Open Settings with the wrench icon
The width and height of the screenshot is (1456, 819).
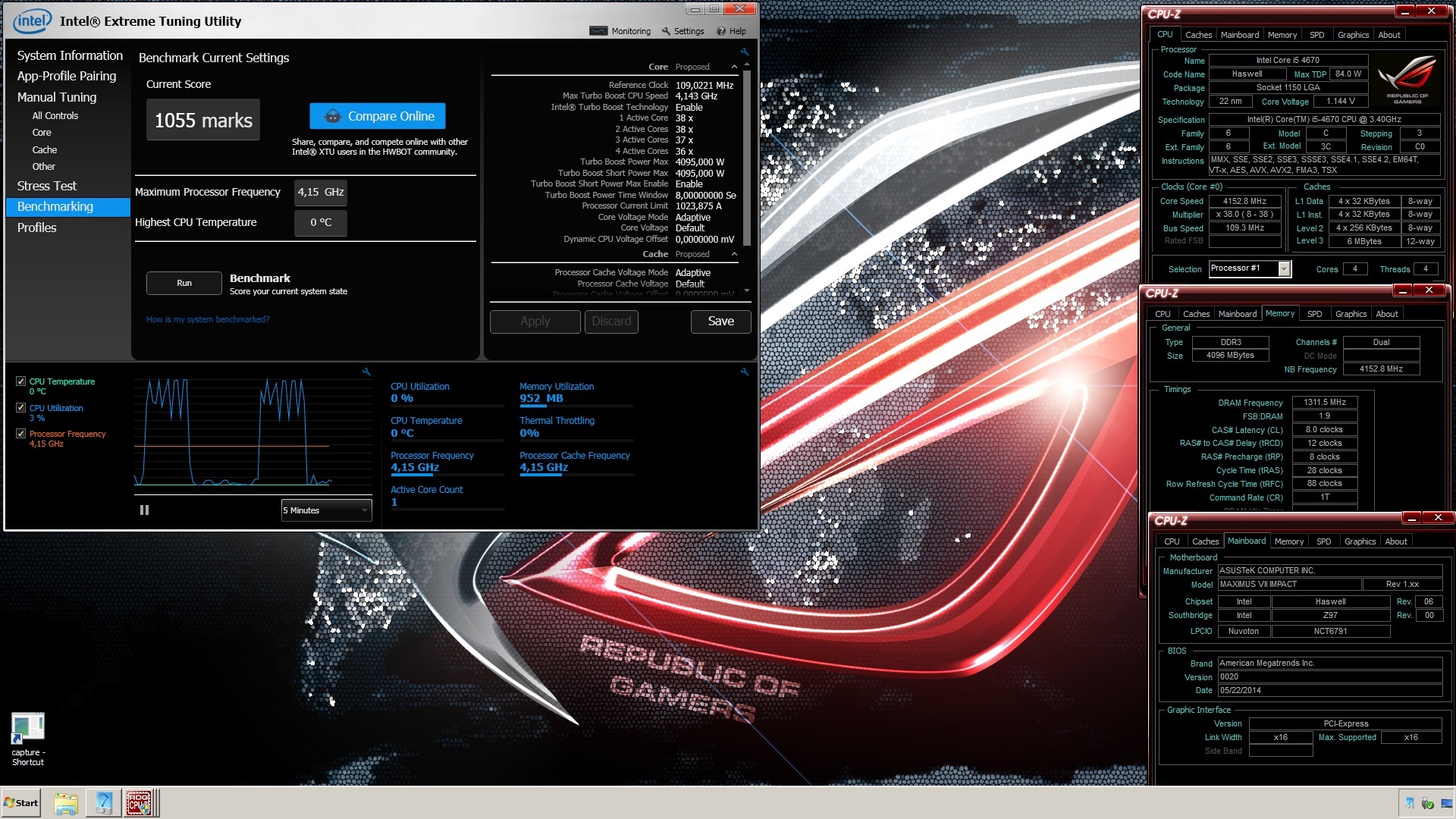tap(666, 31)
